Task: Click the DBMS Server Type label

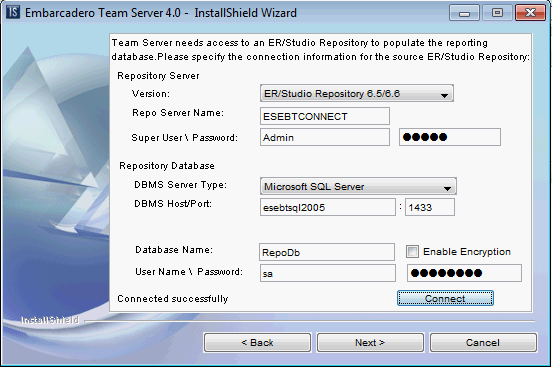Action: [x=181, y=185]
